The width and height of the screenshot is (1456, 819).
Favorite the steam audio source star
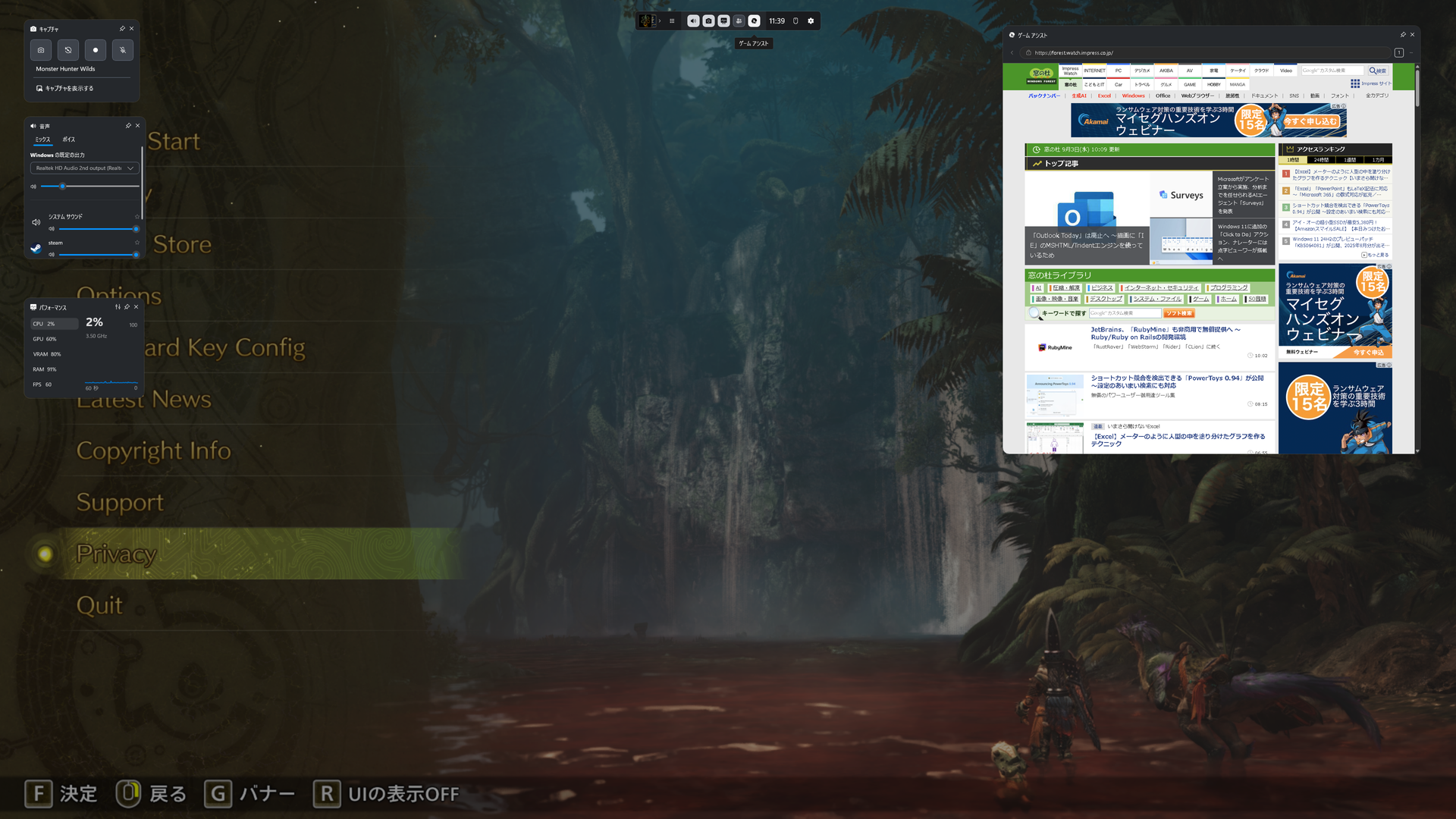coord(137,243)
